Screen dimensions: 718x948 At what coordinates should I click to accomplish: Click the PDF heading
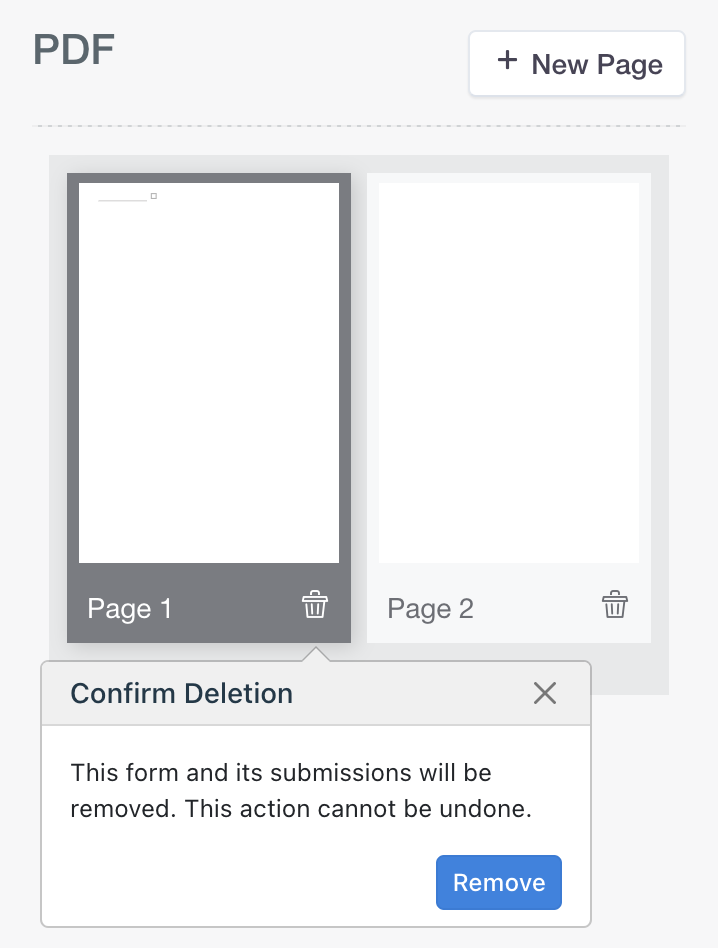(x=74, y=49)
